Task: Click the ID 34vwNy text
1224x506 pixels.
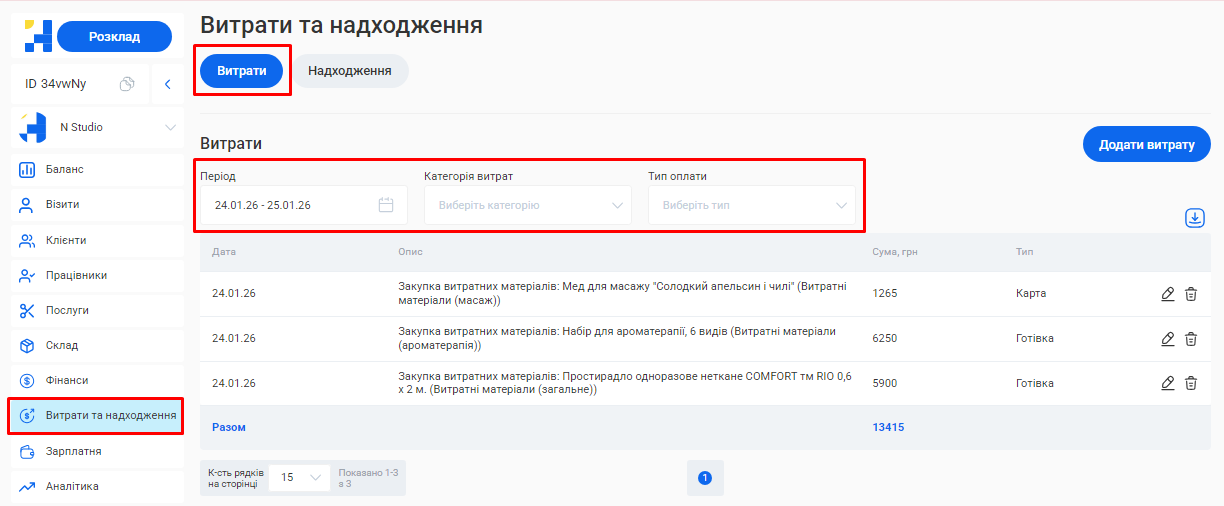Action: tap(56, 84)
